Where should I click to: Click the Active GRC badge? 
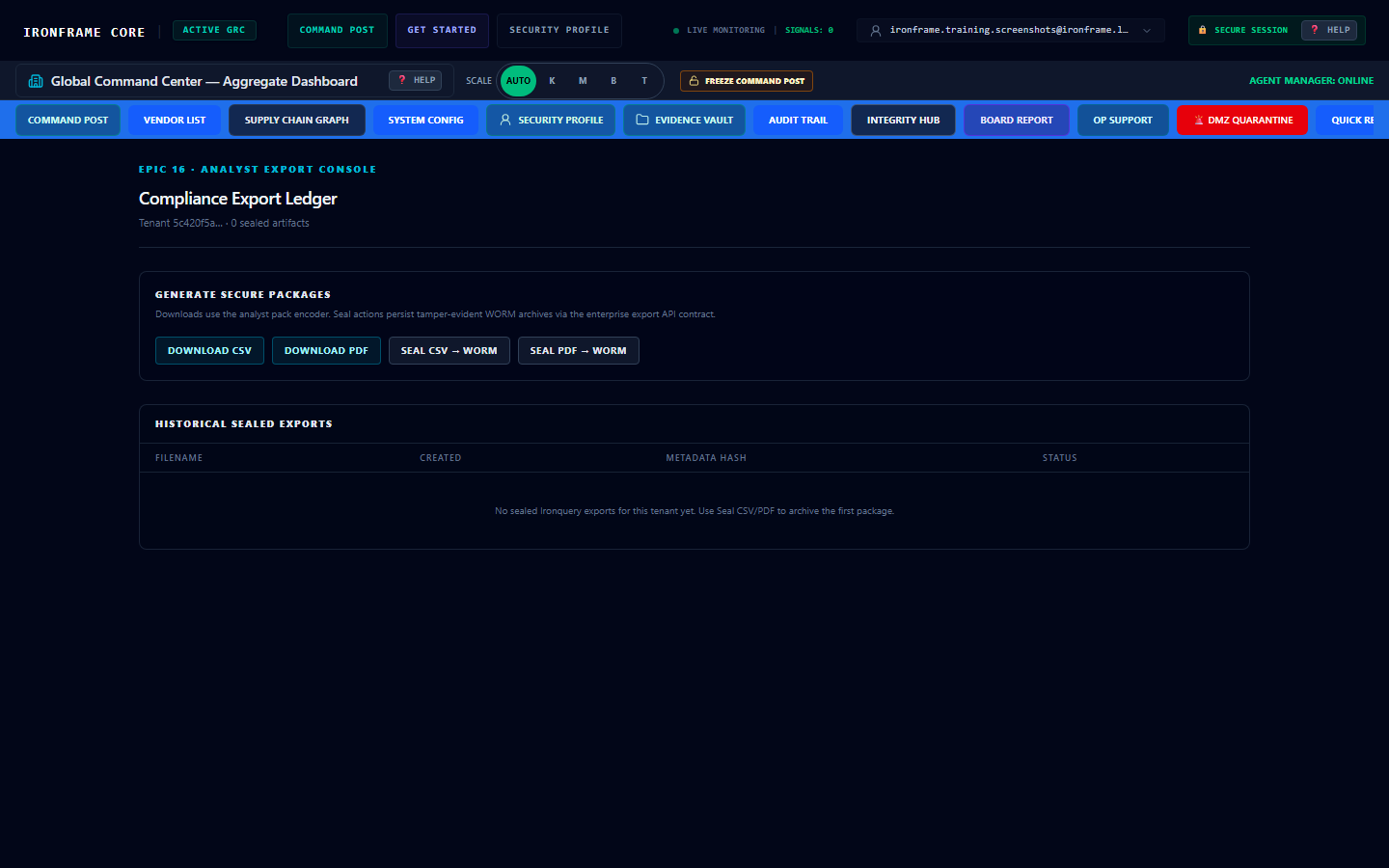214,30
